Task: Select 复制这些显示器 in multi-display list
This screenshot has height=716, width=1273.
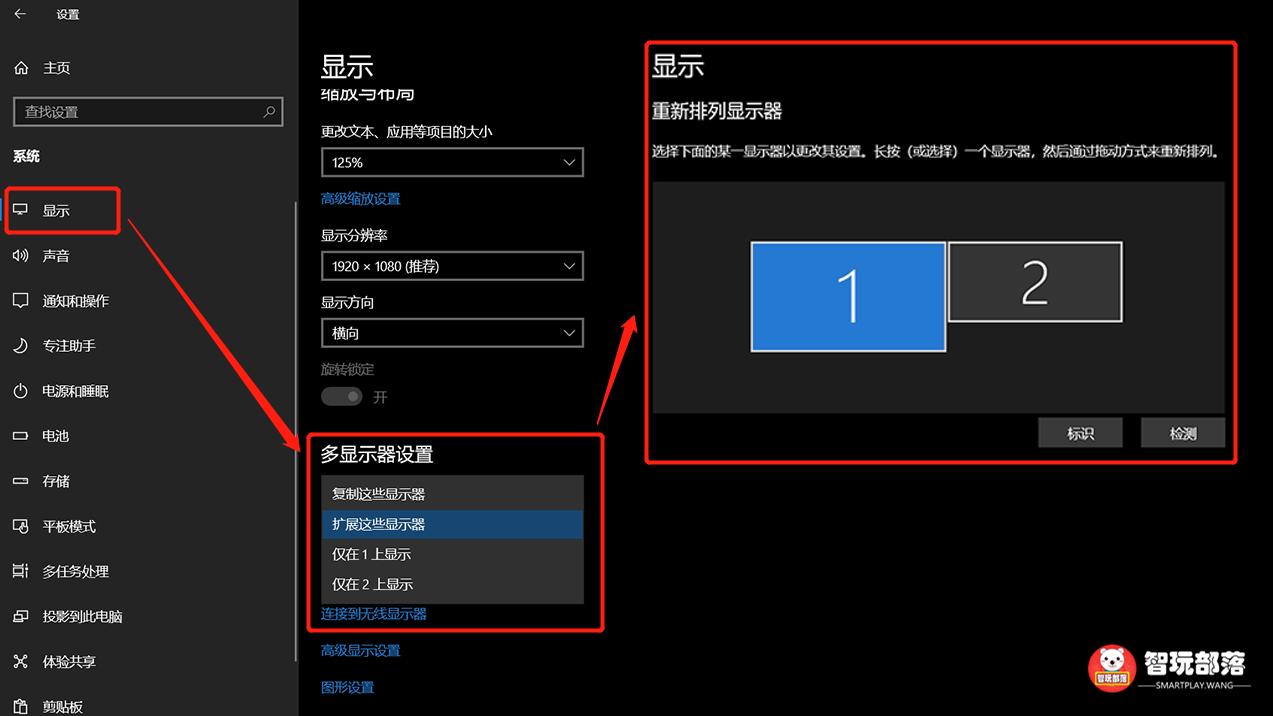Action: 452,493
